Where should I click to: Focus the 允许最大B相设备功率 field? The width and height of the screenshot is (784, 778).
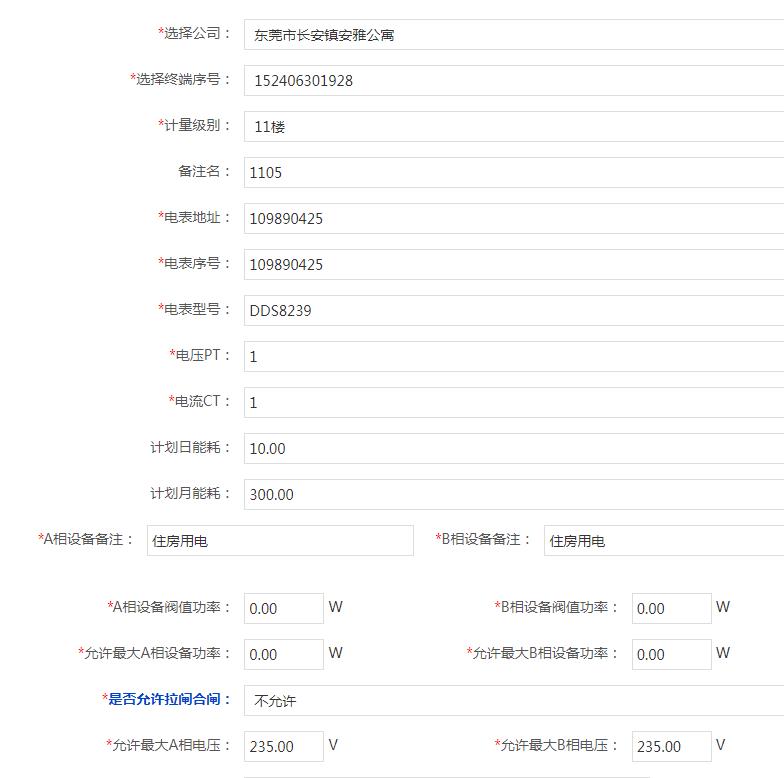click(x=671, y=654)
